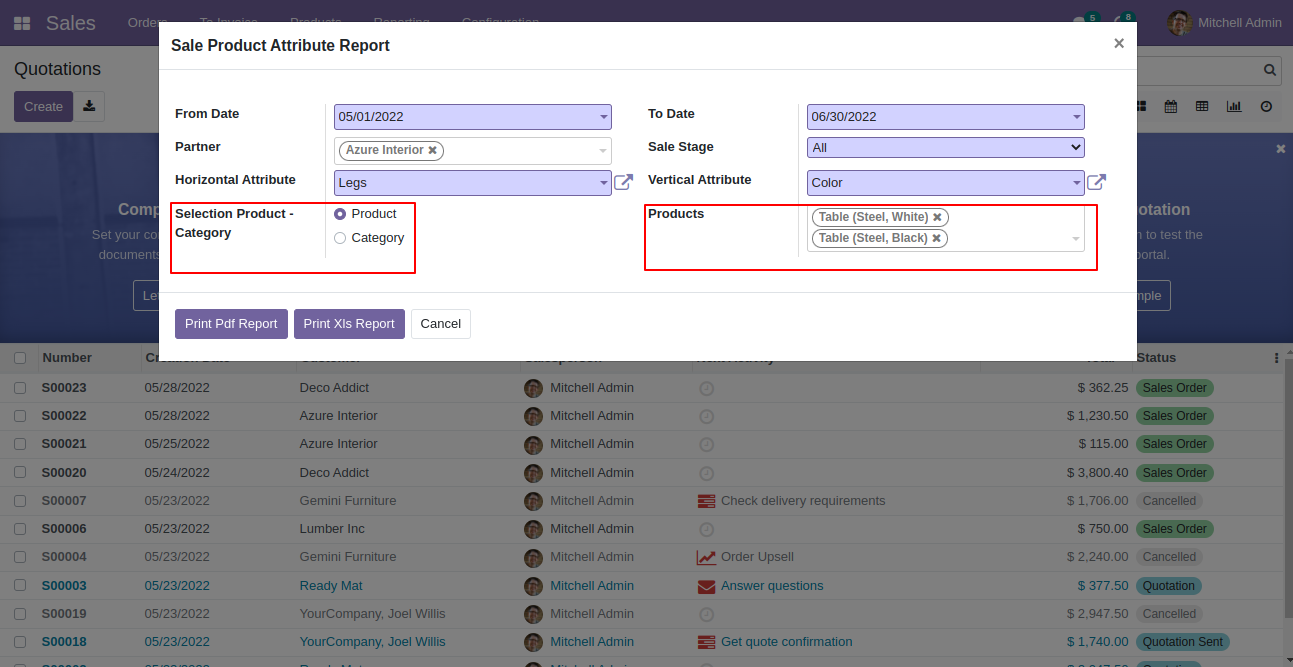1293x667 pixels.
Task: Open the optional columns three-dot menu
Action: pyautogui.click(x=1276, y=358)
